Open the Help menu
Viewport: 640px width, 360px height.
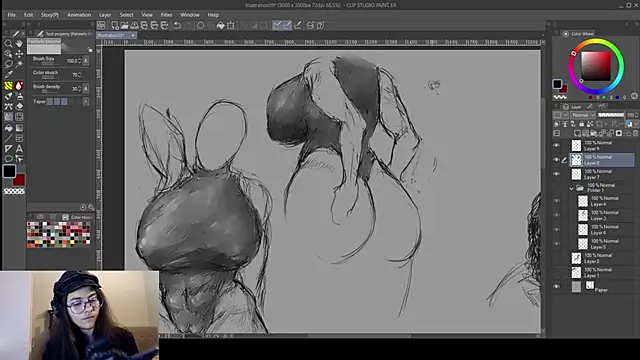coord(213,15)
